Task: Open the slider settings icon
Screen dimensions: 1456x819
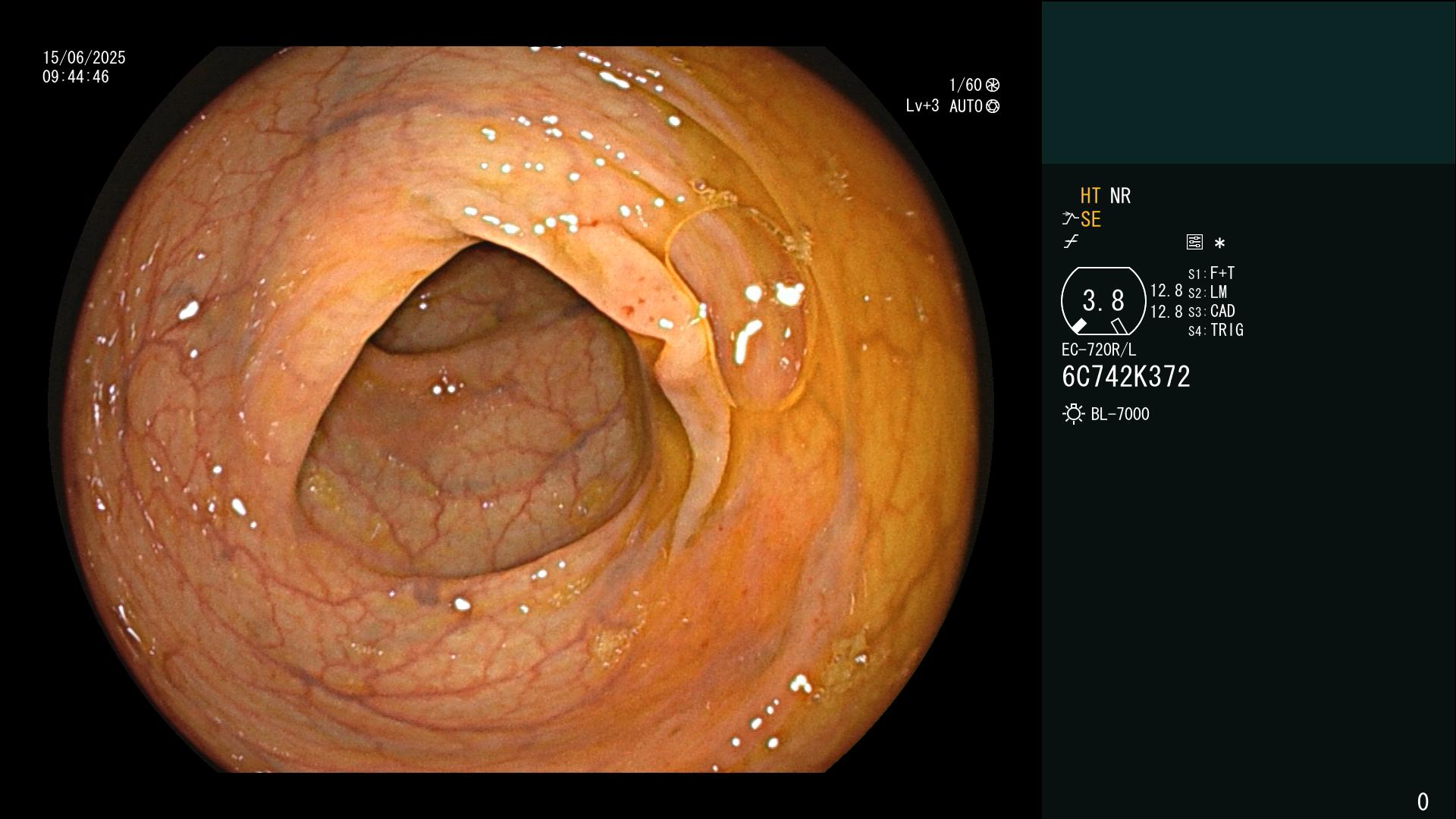Action: 1194,242
